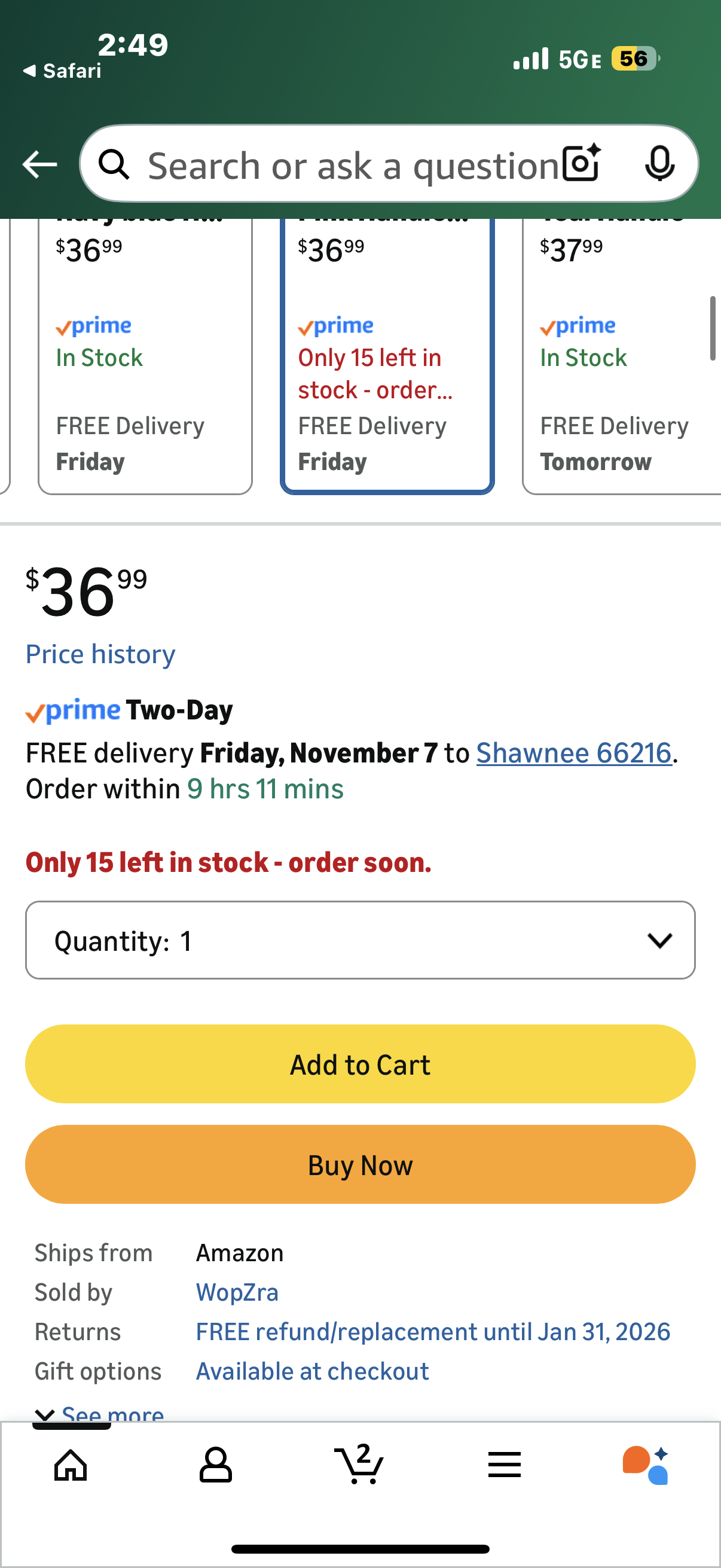Screen dimensions: 721x1568
Task: Change delivery location Shawnee 66216
Action: click(x=573, y=753)
